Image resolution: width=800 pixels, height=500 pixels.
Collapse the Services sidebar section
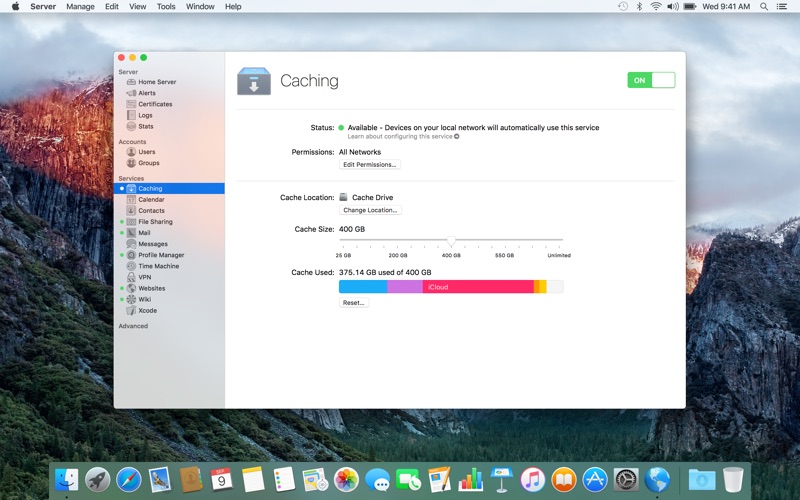[131, 178]
